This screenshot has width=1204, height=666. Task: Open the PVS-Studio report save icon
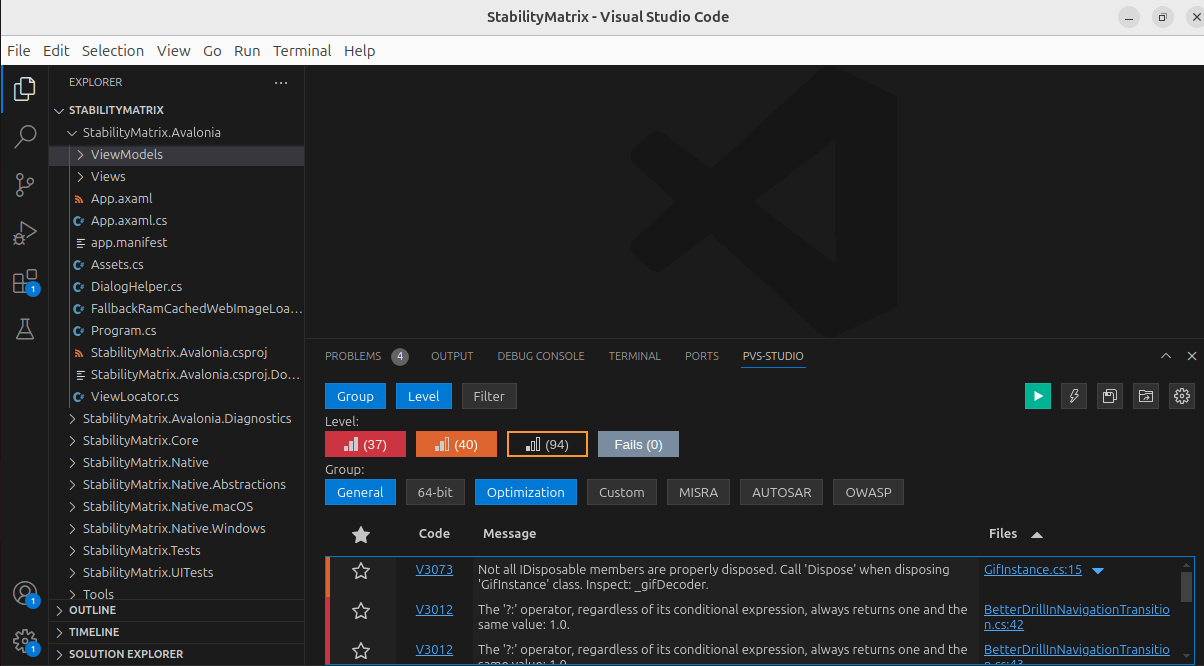1109,396
